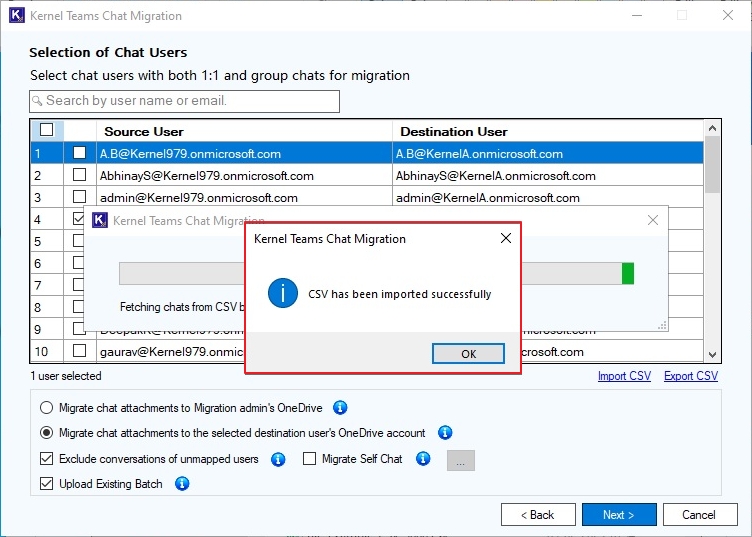
Task: Select source cell A.B@Kernel979.onmicrosoft.com
Action: (x=245, y=153)
